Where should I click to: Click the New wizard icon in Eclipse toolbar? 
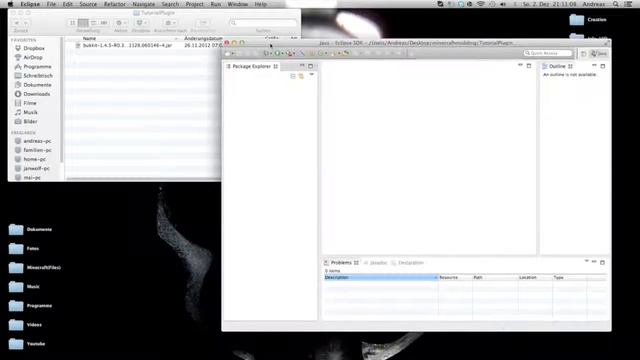[x=228, y=53]
